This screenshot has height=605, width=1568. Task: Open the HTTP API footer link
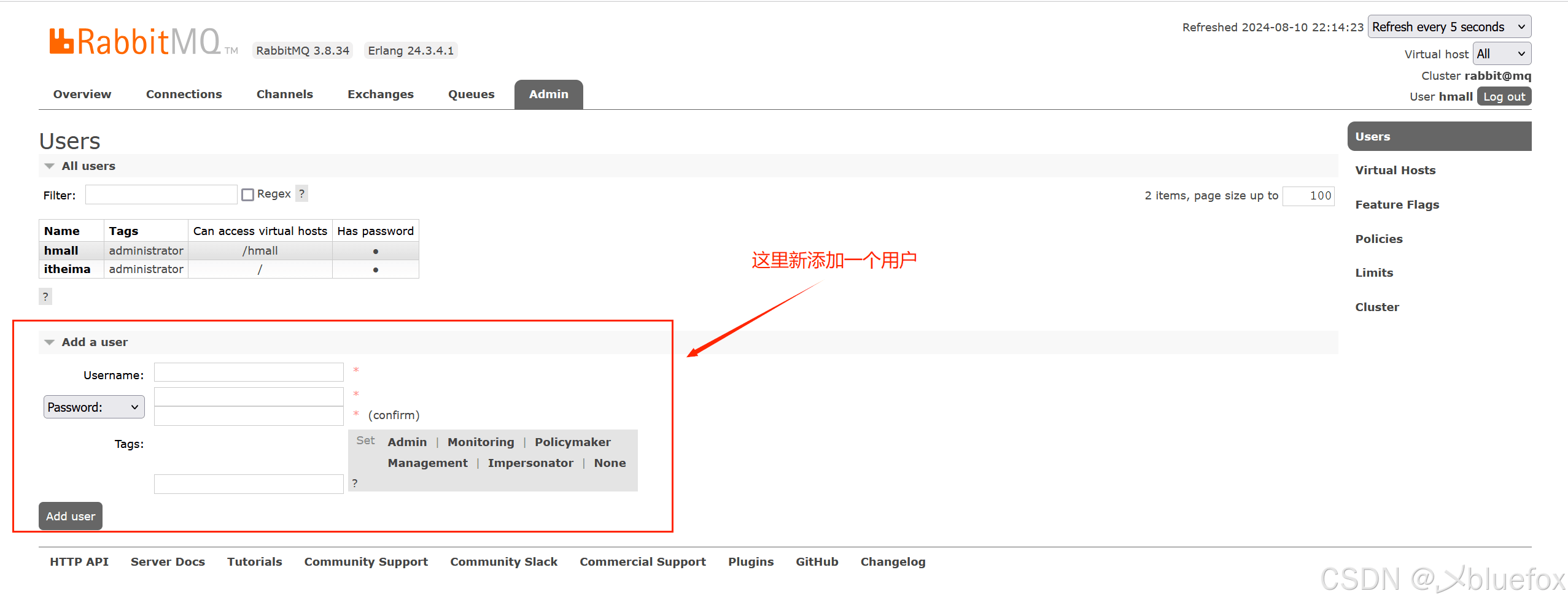79,561
